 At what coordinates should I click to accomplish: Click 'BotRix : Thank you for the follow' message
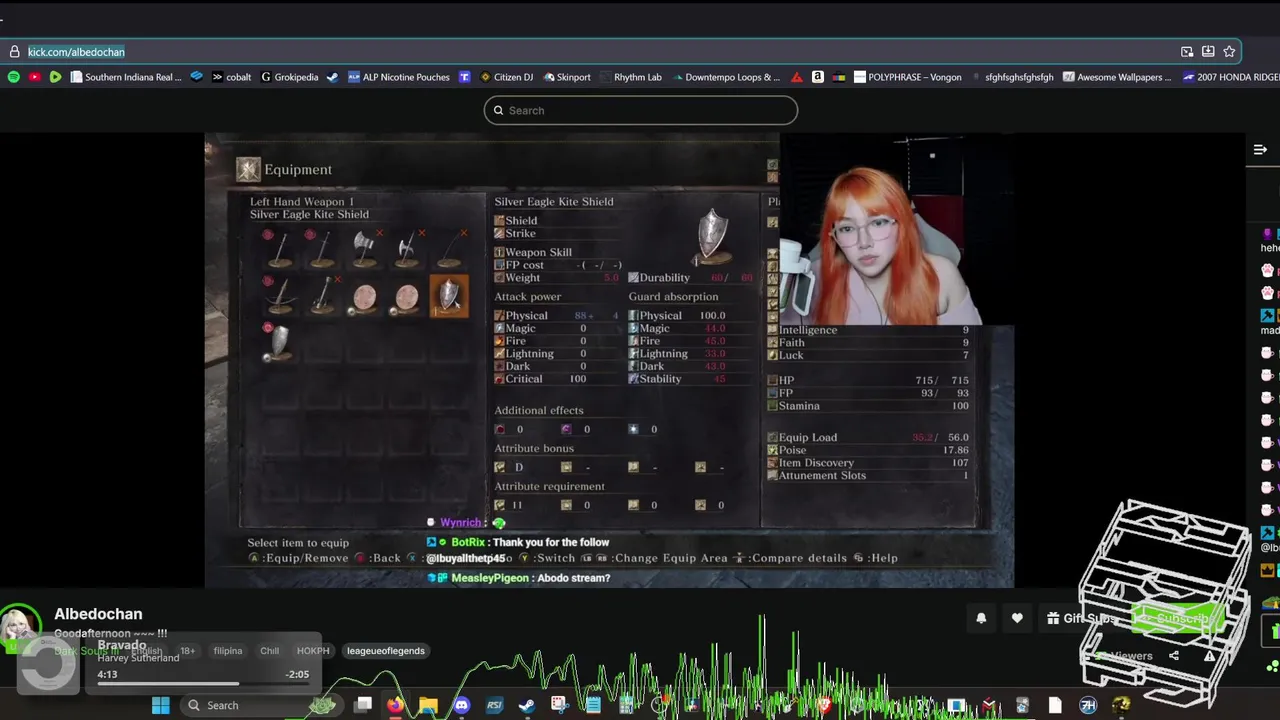517,542
